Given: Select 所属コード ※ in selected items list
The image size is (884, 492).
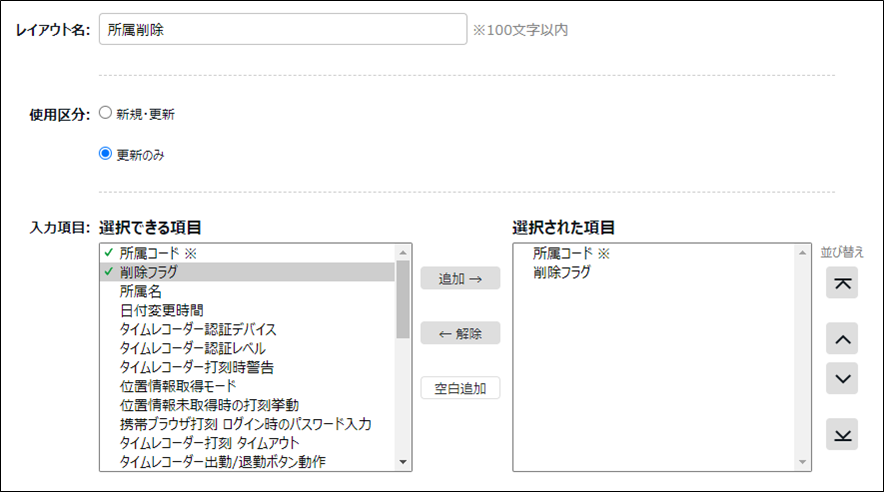Looking at the screenshot, I should point(654,253).
